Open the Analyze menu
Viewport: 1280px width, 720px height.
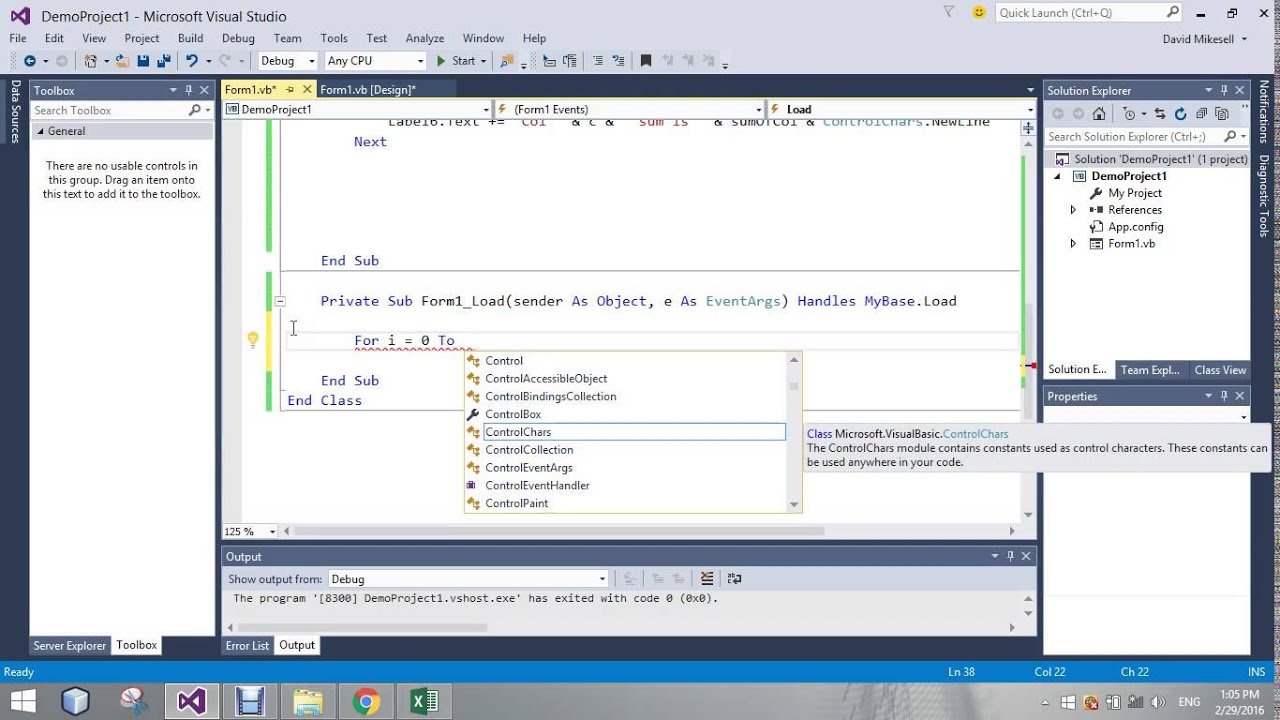424,38
